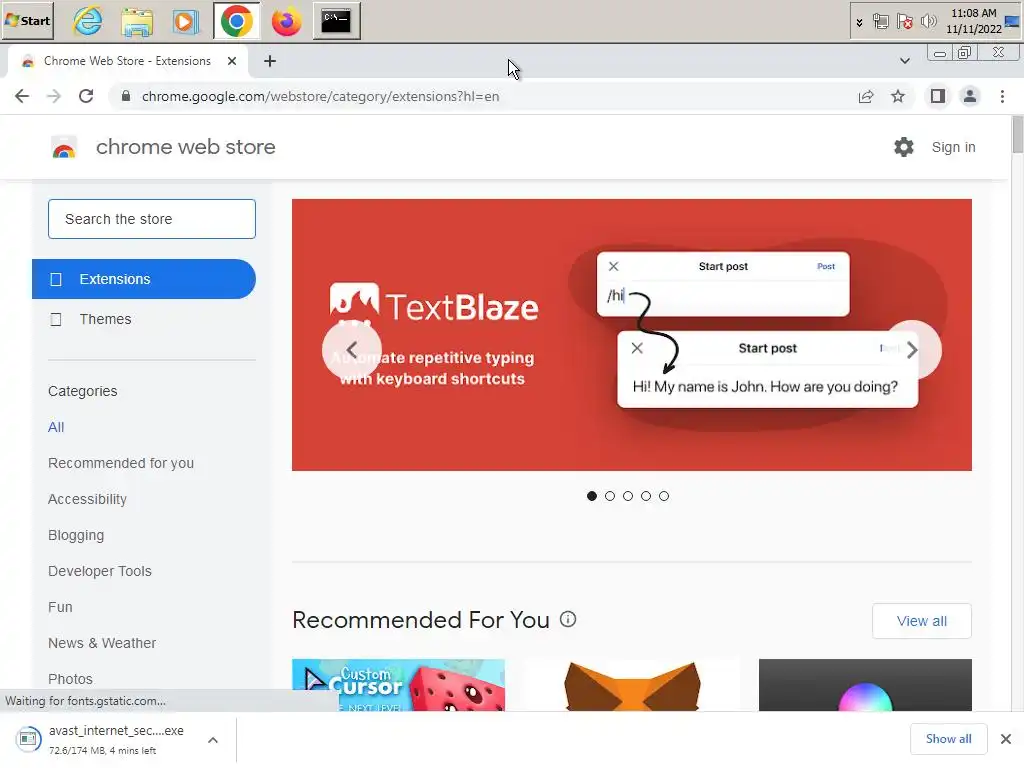Choose Recommended for you category
1024x768 pixels.
[x=121, y=463]
